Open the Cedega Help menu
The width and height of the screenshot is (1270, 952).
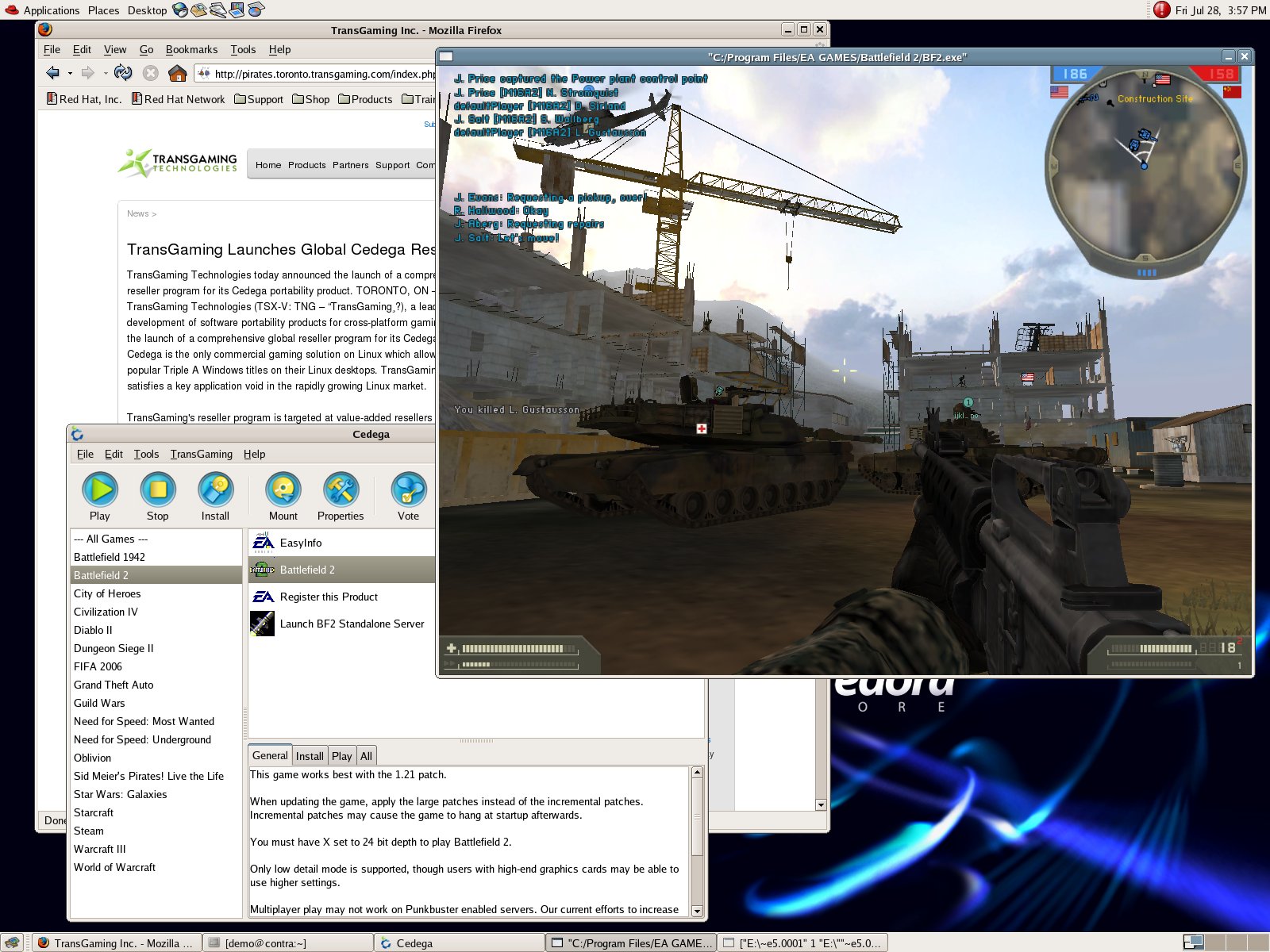254,454
